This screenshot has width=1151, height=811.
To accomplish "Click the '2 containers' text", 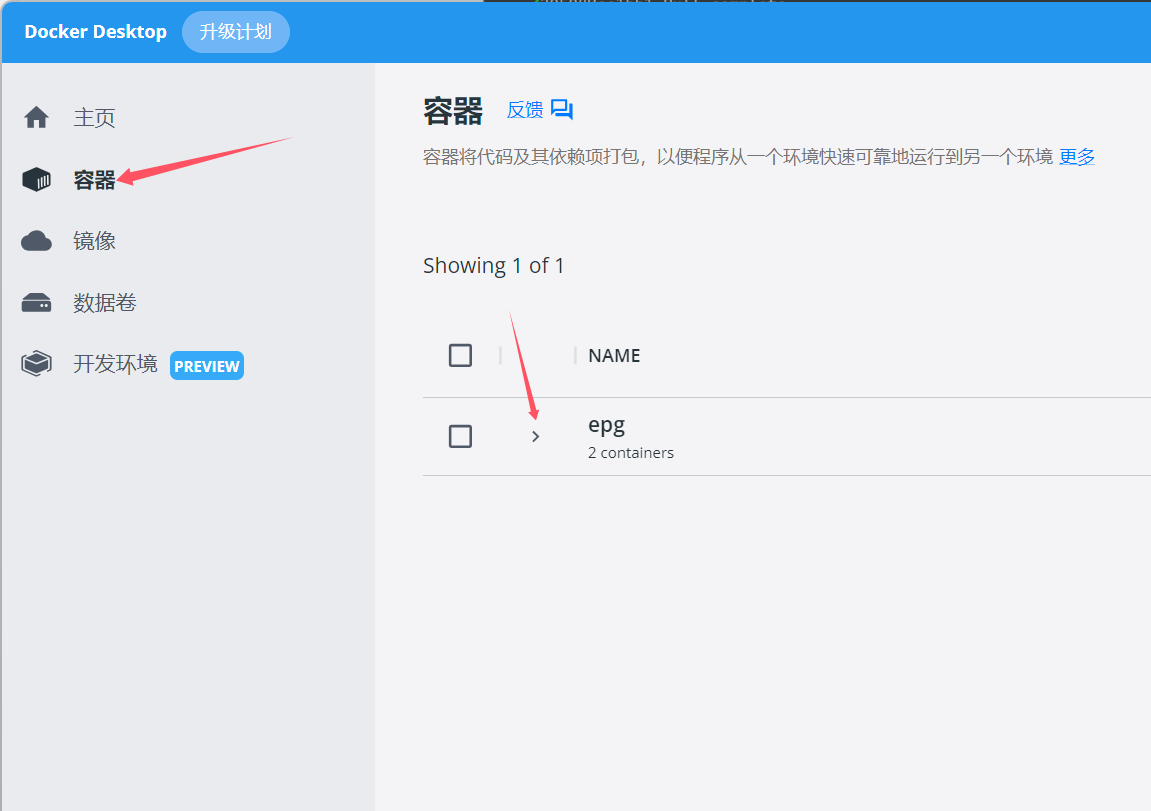I will [631, 453].
